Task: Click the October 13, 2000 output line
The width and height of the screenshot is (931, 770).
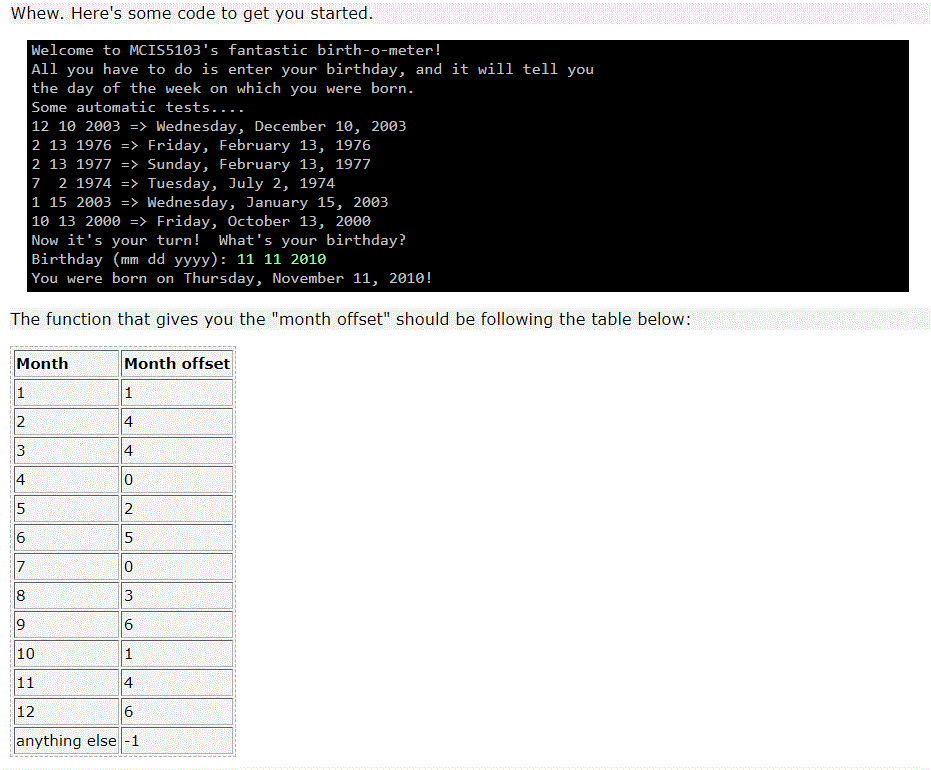Action: pos(197,221)
